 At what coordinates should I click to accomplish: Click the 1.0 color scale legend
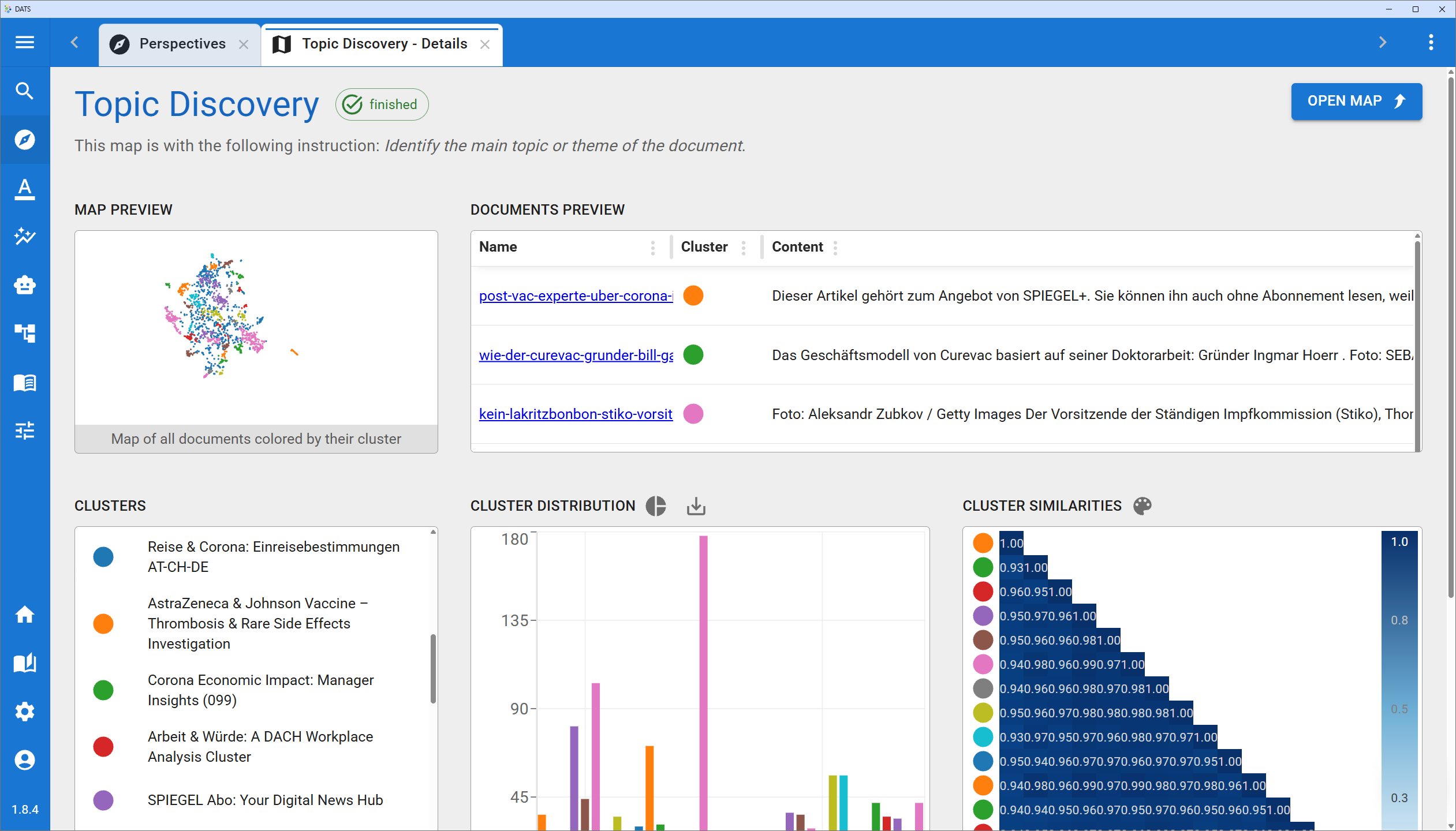pos(1399,542)
